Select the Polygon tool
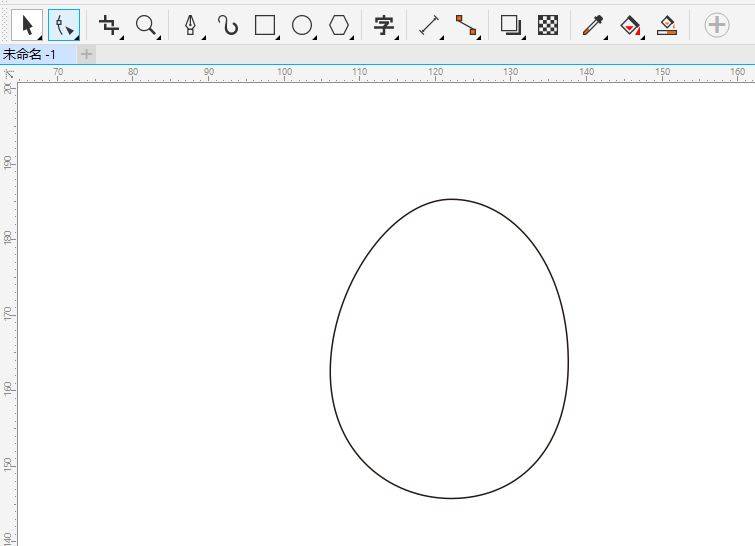Screen dimensions: 755x546 pos(339,25)
